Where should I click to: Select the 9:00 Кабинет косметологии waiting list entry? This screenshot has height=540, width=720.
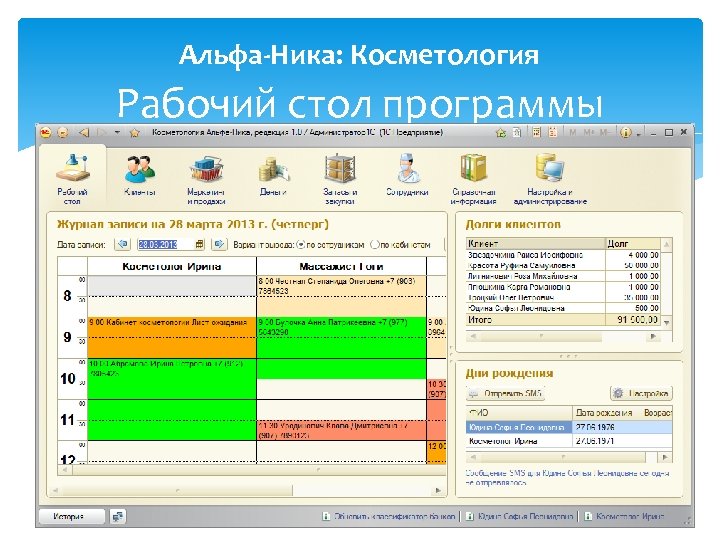tap(172, 338)
